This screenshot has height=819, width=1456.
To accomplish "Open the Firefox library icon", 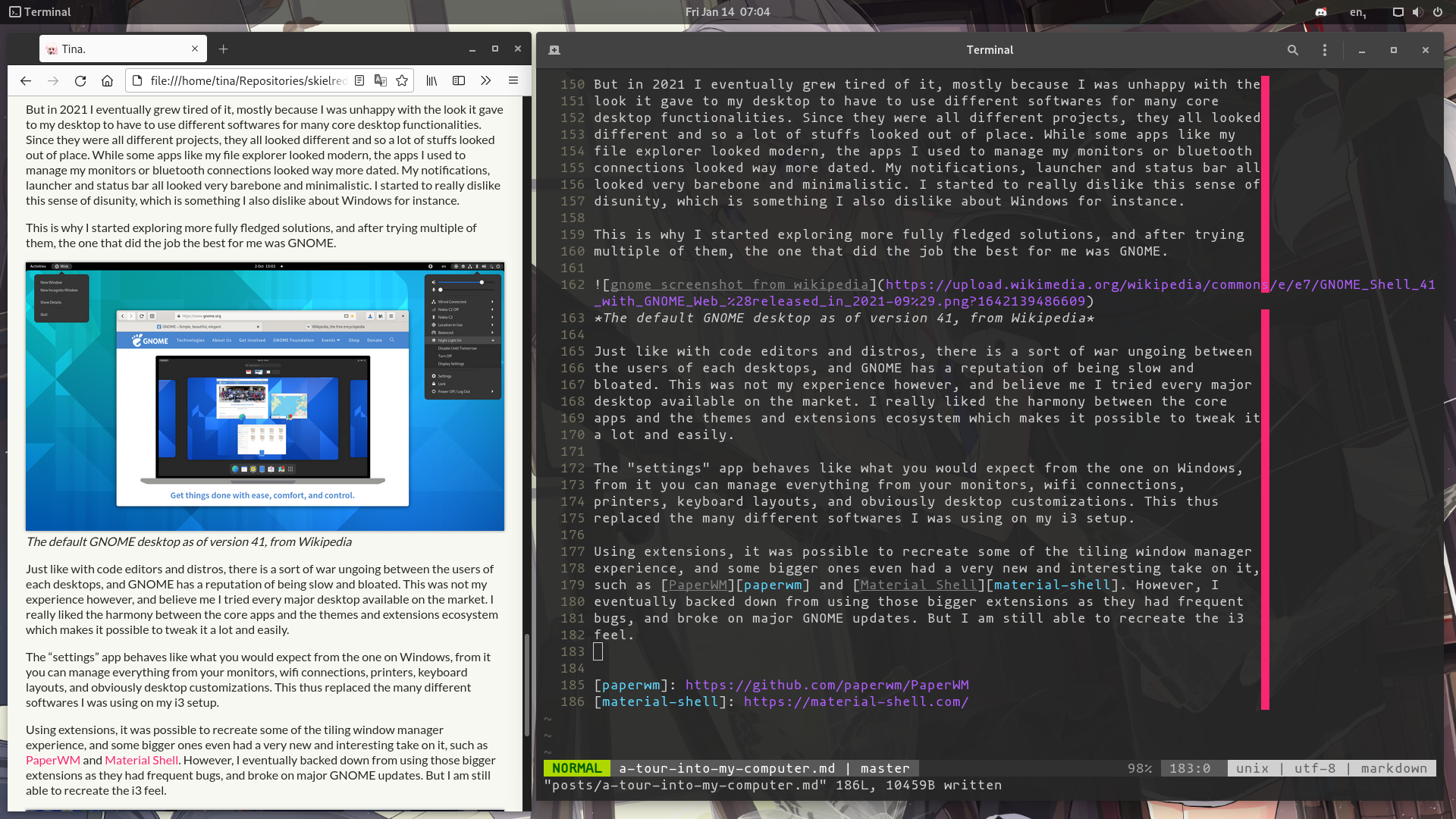I will [431, 80].
